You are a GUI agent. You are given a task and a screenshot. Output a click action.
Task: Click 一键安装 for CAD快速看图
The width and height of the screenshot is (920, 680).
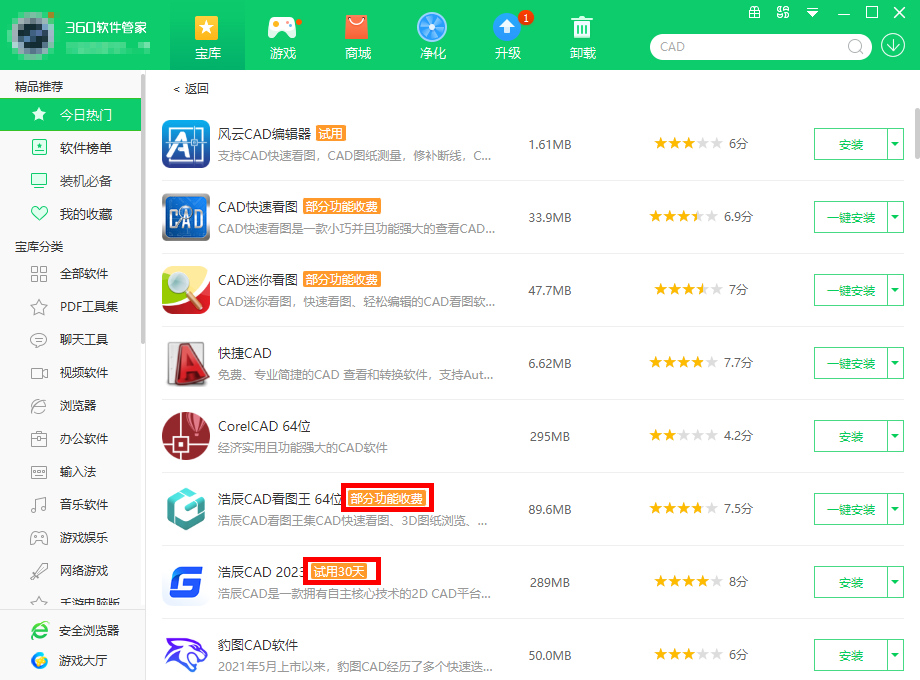click(851, 217)
